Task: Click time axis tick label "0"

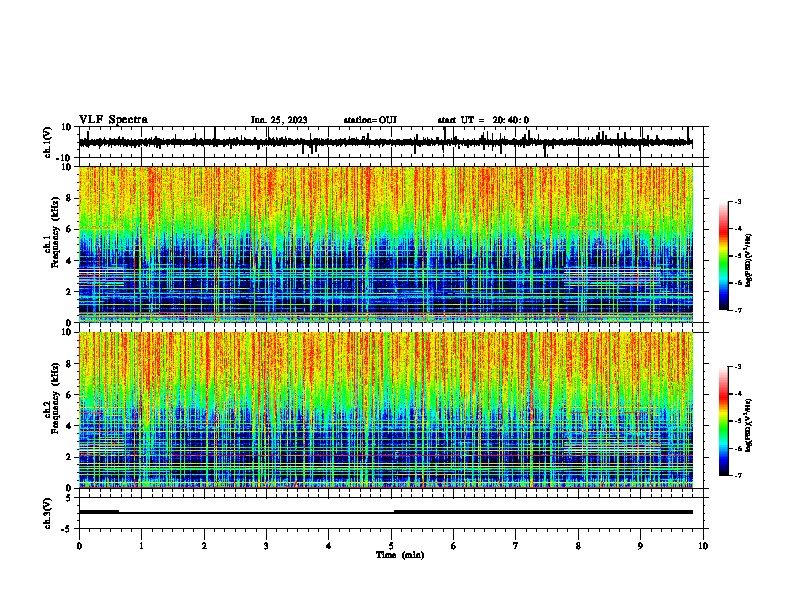Action: point(79,546)
